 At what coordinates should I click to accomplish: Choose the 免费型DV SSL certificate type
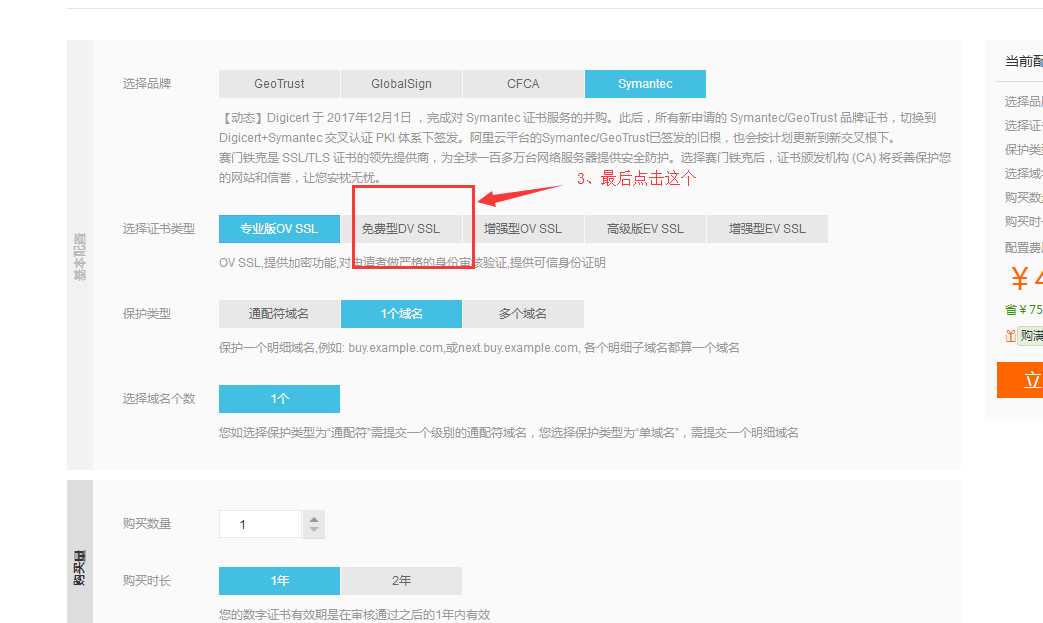tap(401, 229)
